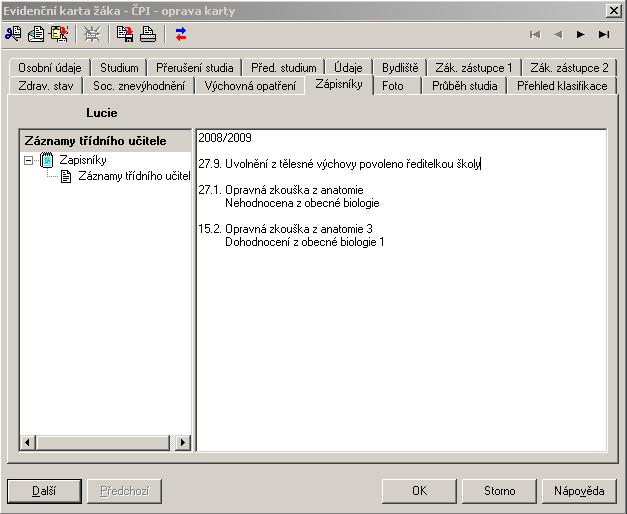Open the Bydliště tab

coord(400,68)
